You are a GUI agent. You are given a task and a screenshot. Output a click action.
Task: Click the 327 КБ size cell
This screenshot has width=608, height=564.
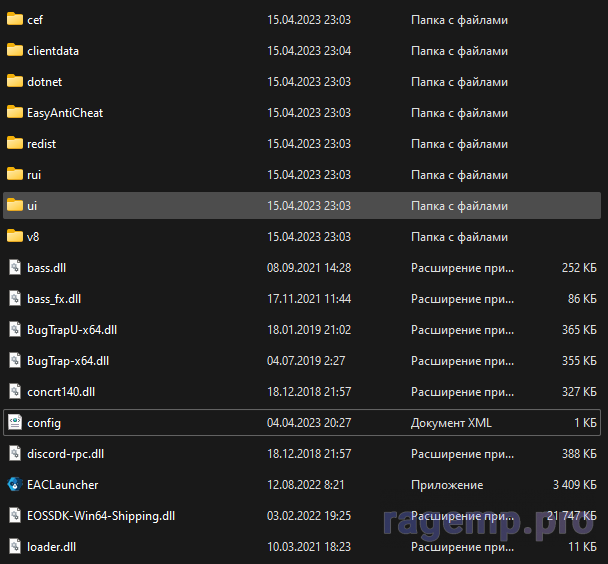point(579,392)
